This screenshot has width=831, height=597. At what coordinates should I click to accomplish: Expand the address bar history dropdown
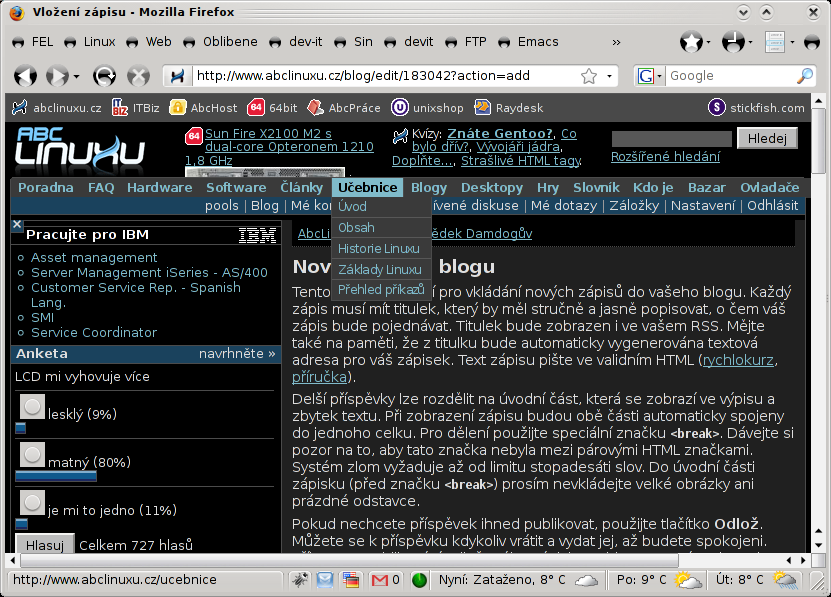tap(609, 76)
